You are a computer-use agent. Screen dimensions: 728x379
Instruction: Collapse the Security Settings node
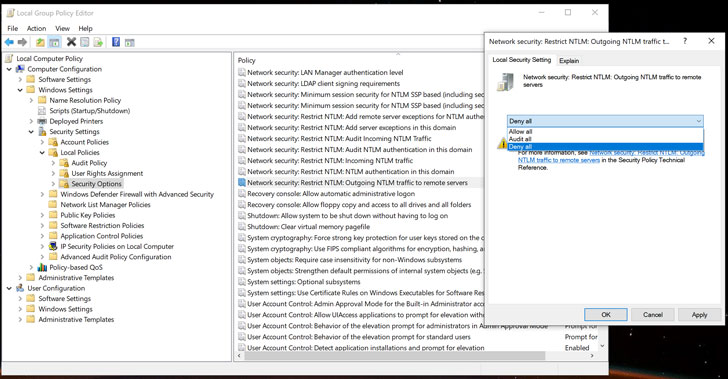point(31,131)
